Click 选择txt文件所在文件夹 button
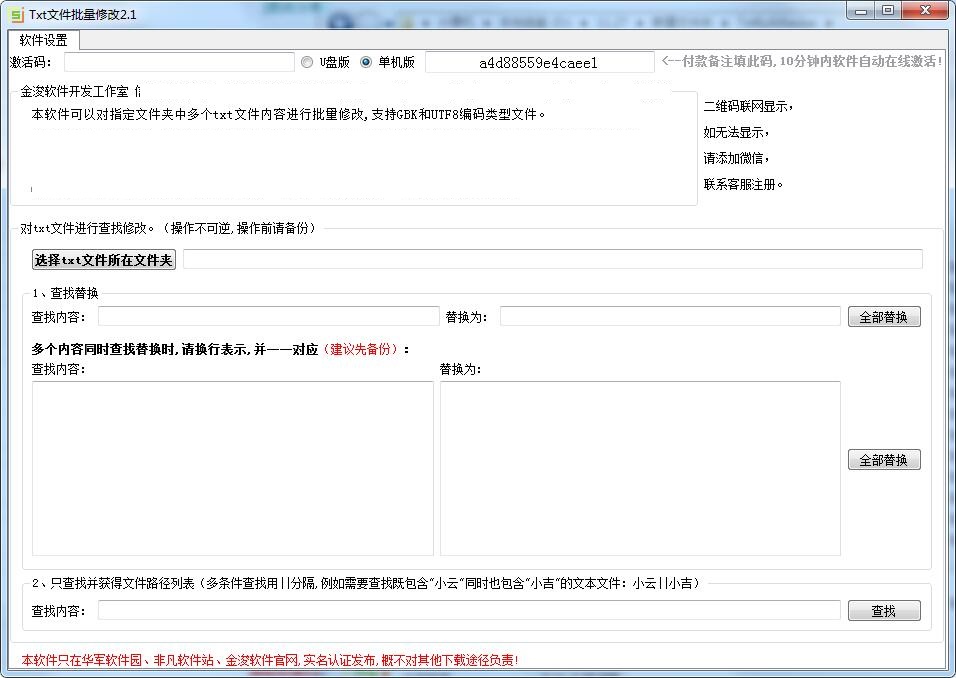956x678 pixels. [104, 260]
